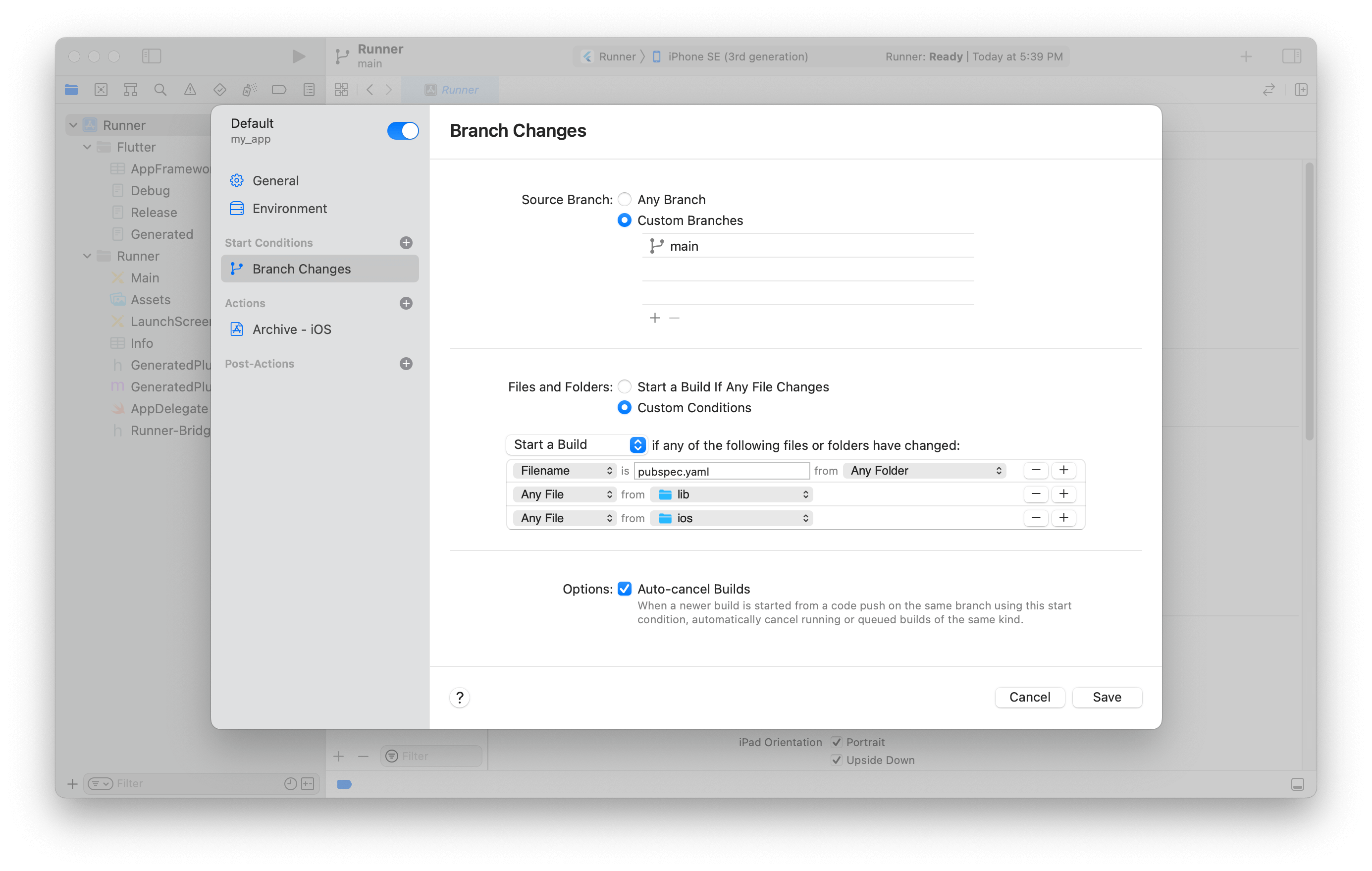This screenshot has width=1372, height=871.
Task: Select Branch Changes in Start Conditions
Action: pos(300,268)
